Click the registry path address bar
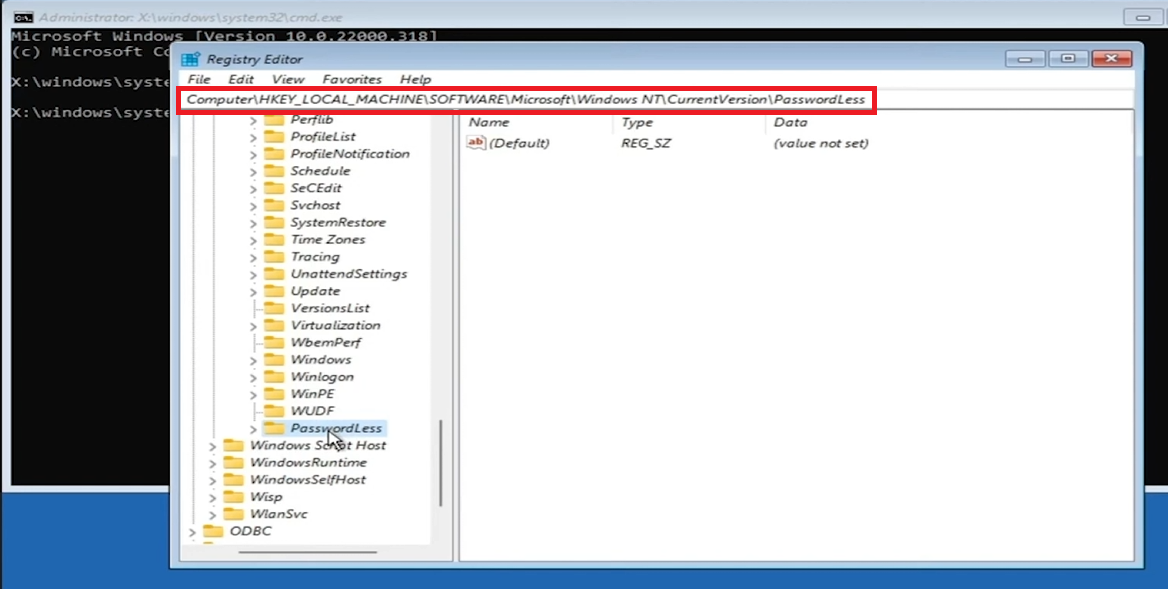Screen dimensions: 1168x589 (526, 100)
